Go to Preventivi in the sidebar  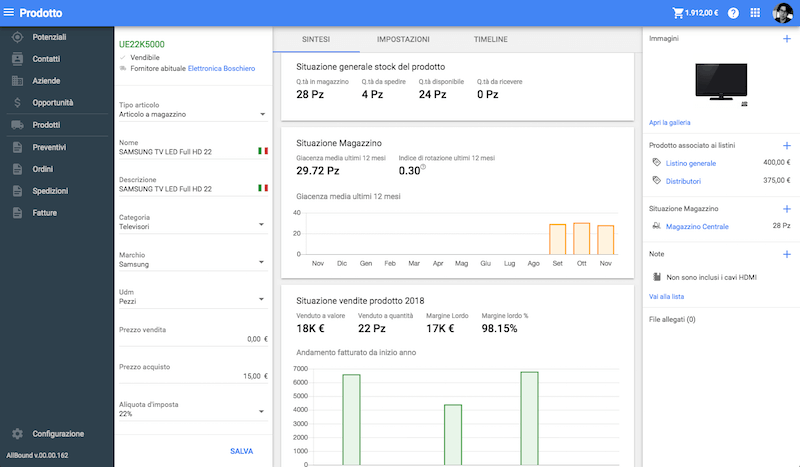(50, 147)
